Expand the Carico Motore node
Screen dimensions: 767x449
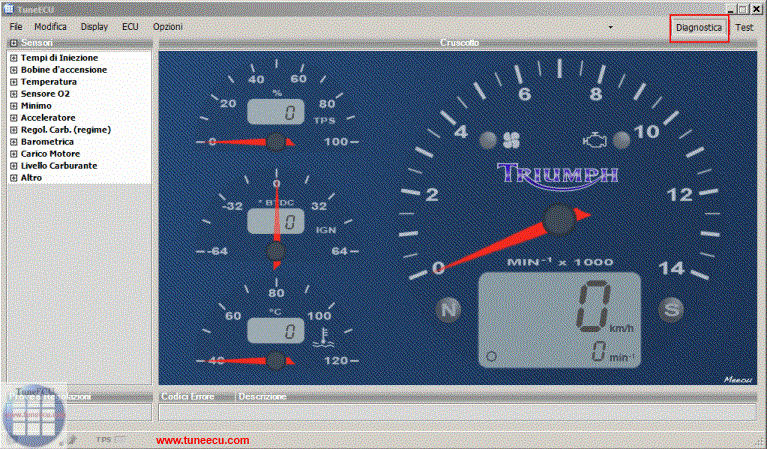pos(14,154)
